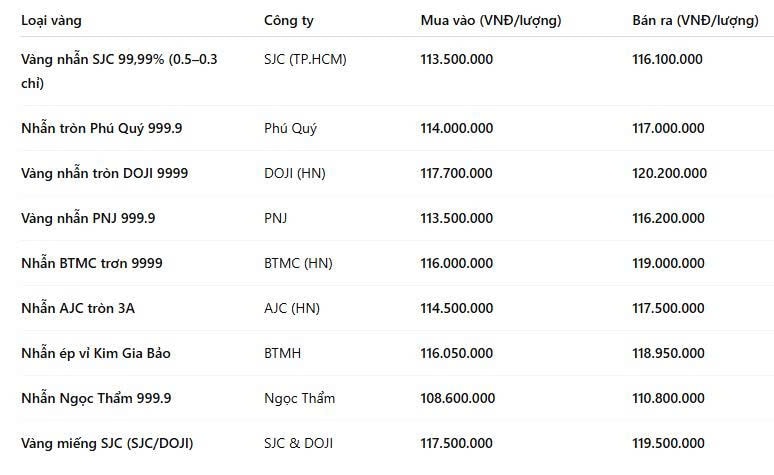Select Nhẫn ép vỉ Kim Gia Bảo

[96, 353]
